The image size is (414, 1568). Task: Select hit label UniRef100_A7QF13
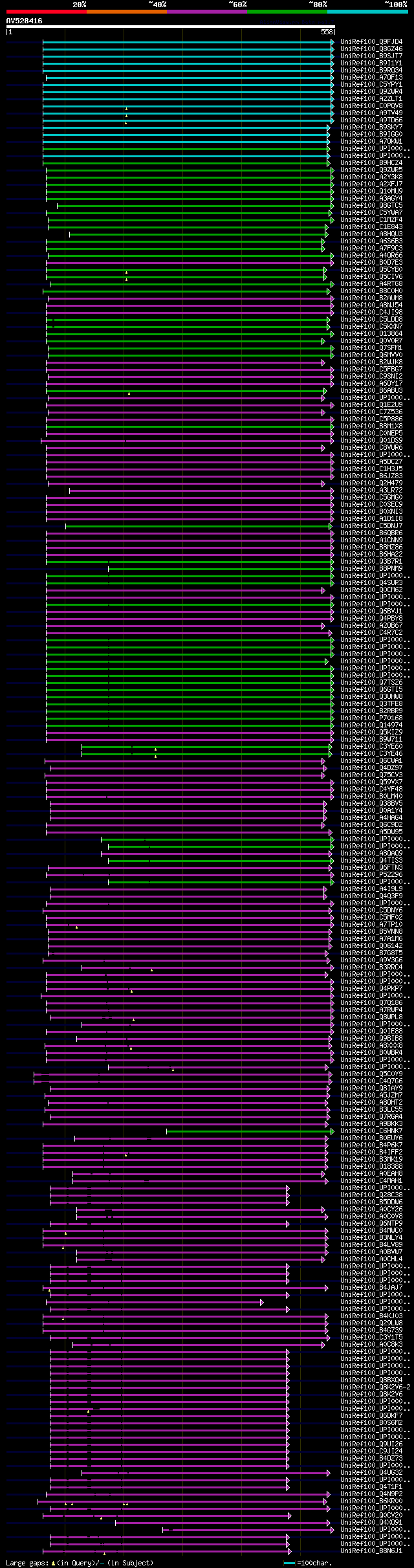coord(371,77)
